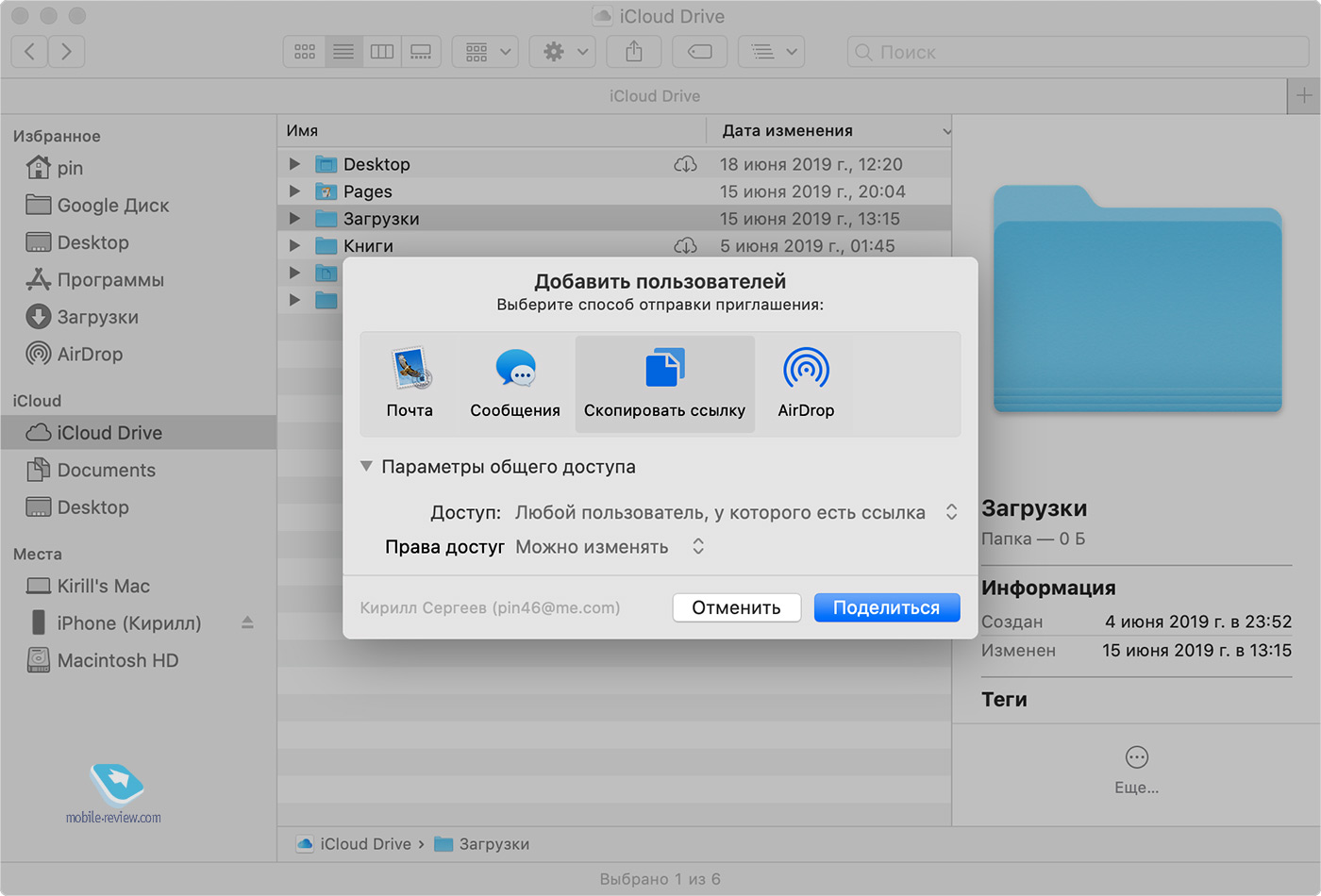Expand the Desktop folder row
The image size is (1321, 896).
pyautogui.click(x=294, y=164)
